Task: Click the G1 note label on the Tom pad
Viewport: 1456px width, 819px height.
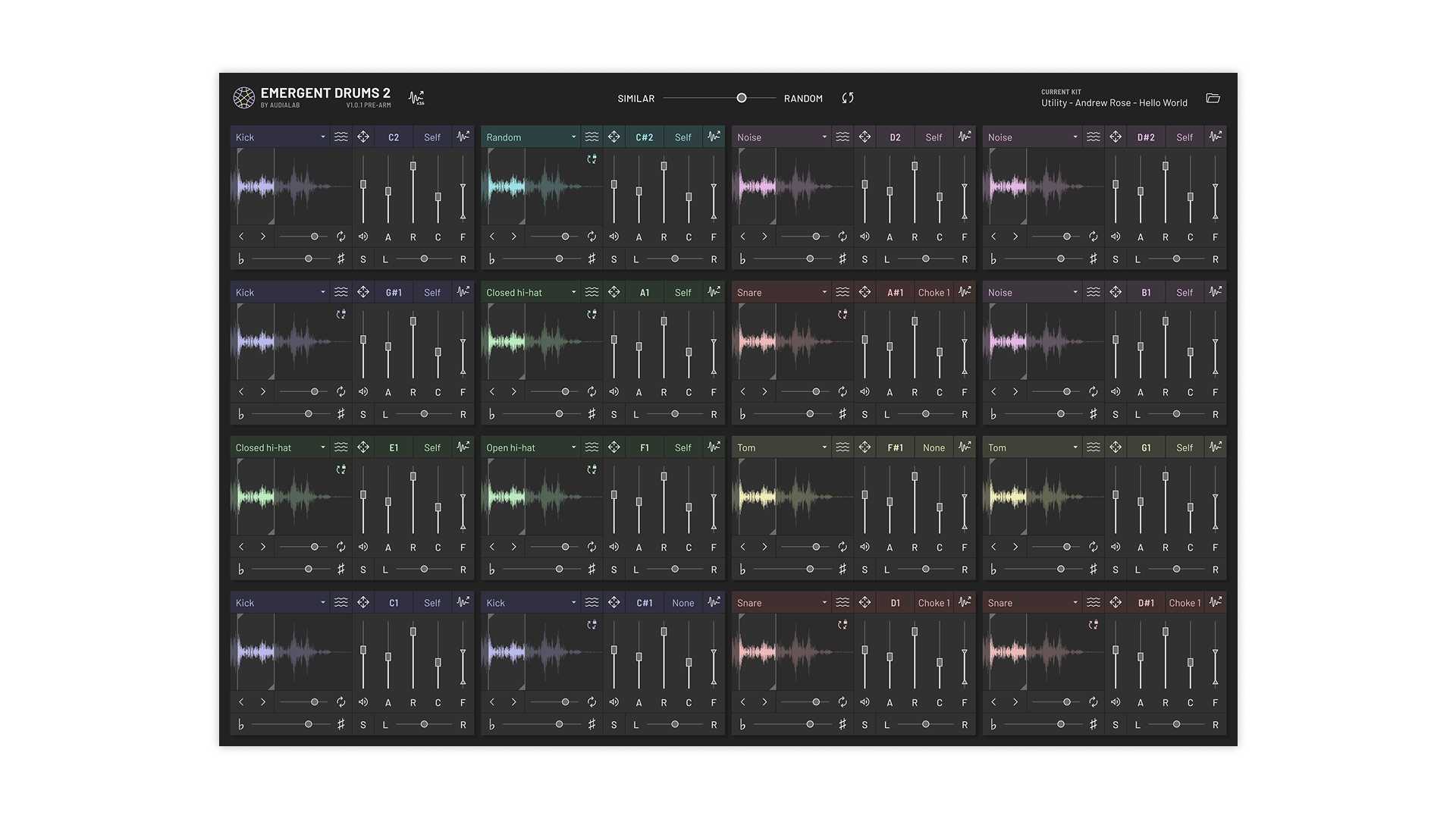Action: pyautogui.click(x=1146, y=447)
